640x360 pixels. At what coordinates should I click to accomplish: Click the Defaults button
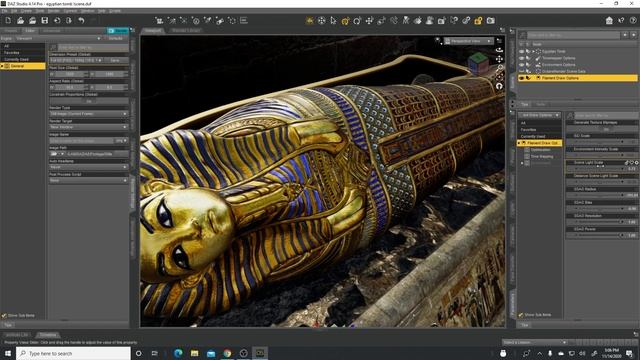pos(116,38)
